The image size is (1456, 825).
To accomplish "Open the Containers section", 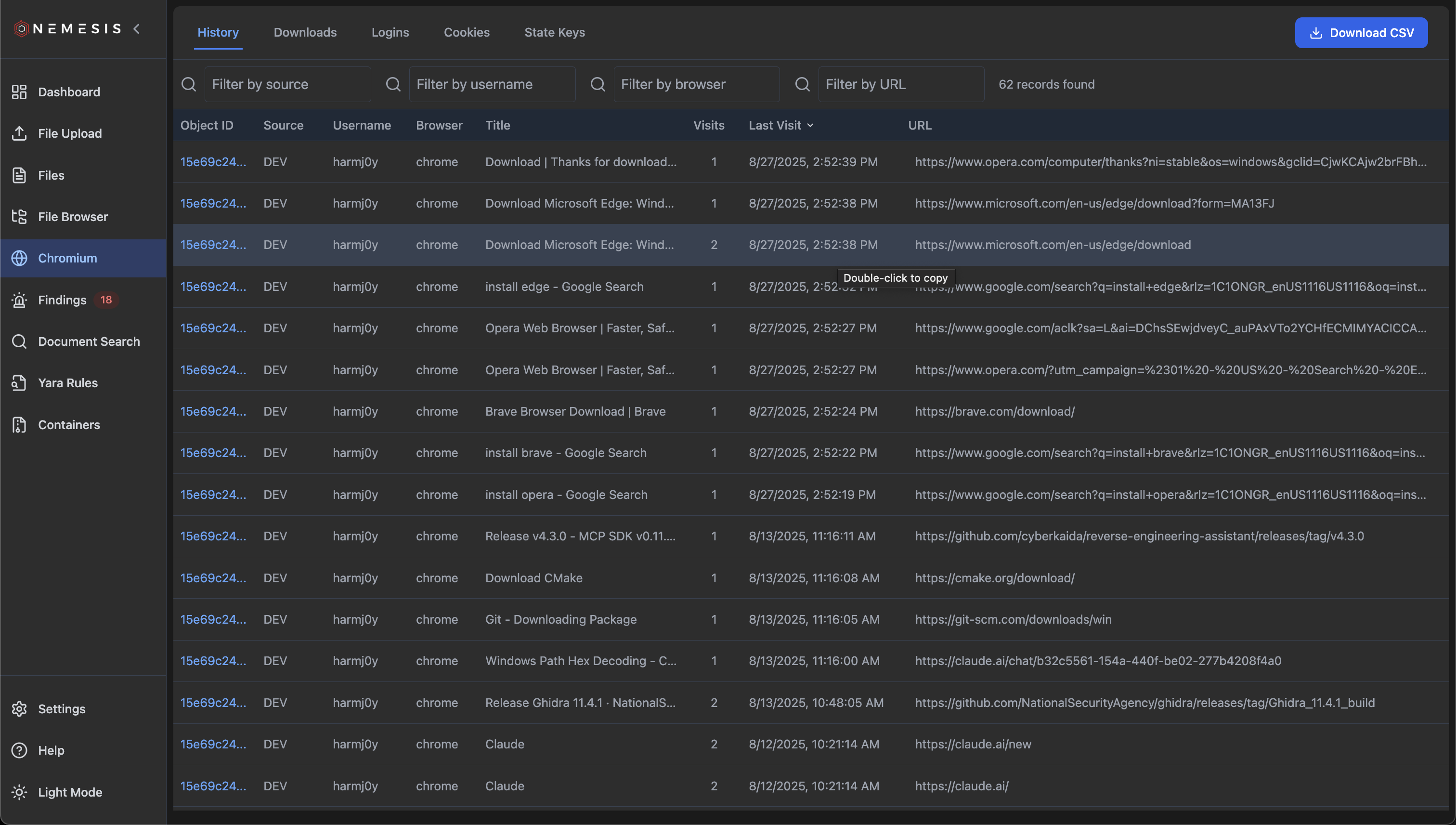I will 68,424.
